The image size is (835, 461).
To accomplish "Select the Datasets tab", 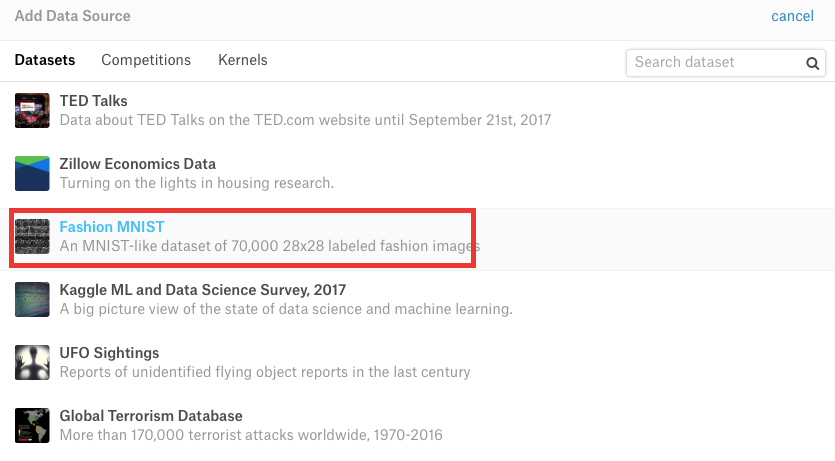I will tap(45, 60).
